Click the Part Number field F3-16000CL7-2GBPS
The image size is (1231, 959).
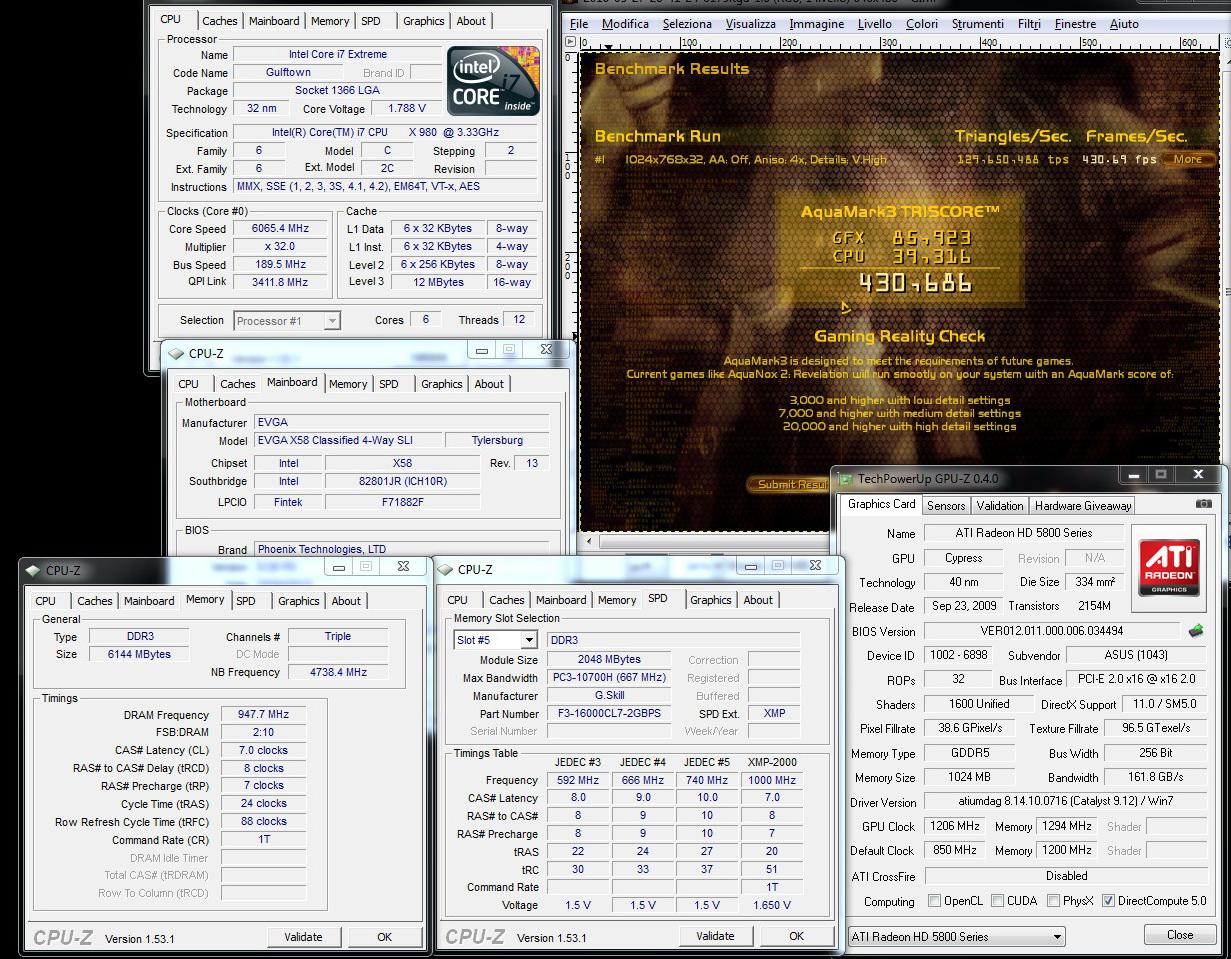[611, 714]
